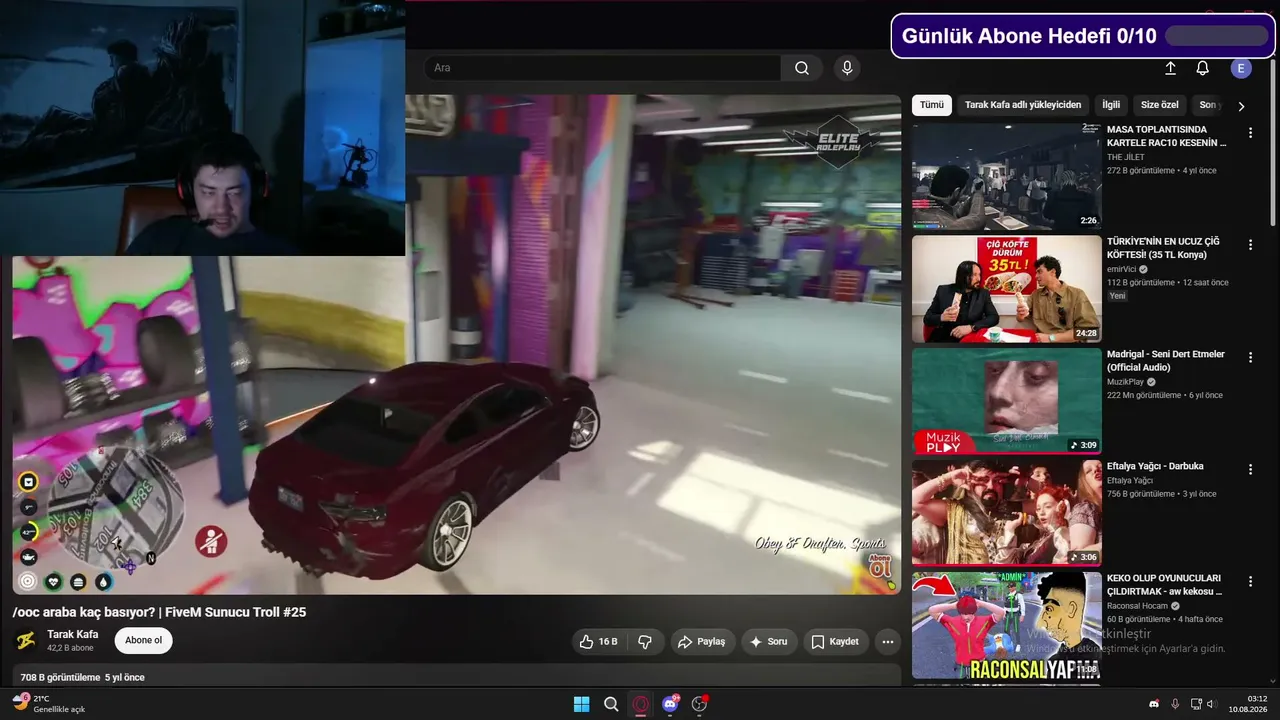
Task: Open 'Madrigal - Seni Dert Etmeler' video title
Action: pos(1166,361)
